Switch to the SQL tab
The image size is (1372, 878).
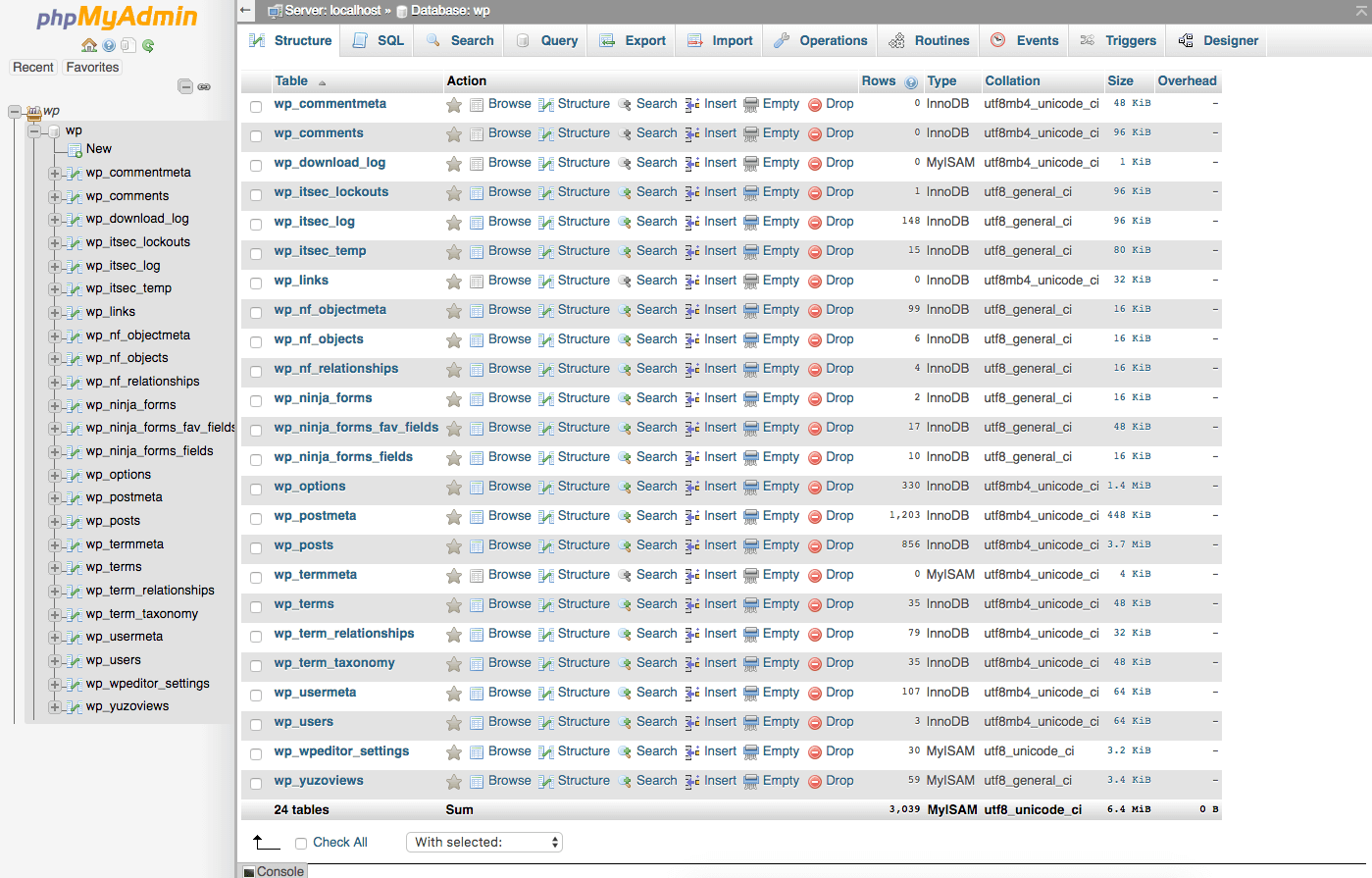(379, 40)
